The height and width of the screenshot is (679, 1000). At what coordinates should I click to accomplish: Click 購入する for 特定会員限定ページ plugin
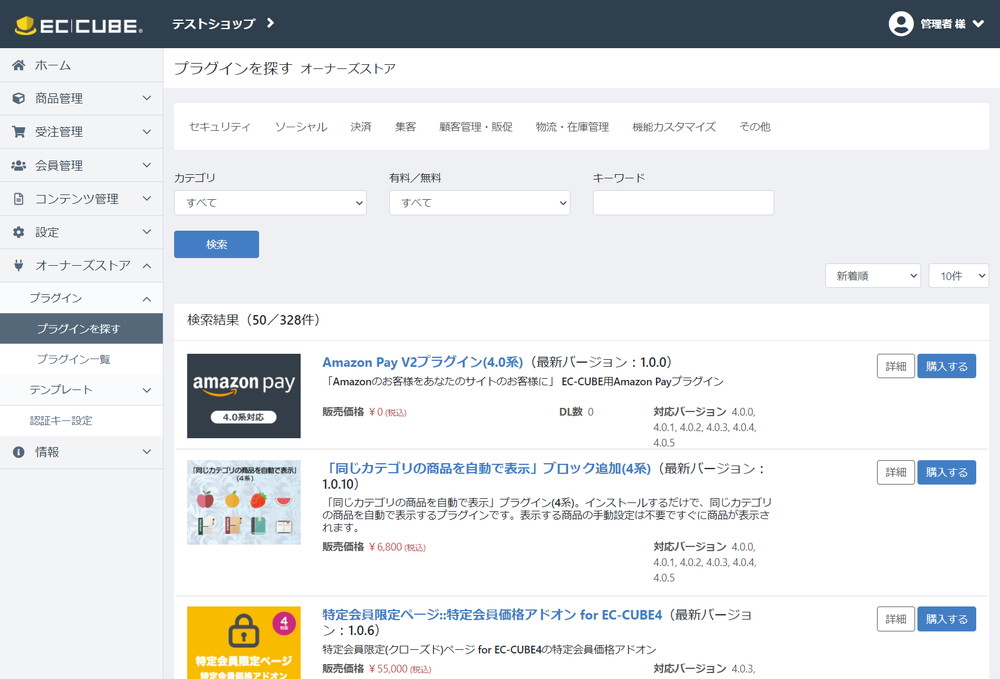[x=946, y=619]
